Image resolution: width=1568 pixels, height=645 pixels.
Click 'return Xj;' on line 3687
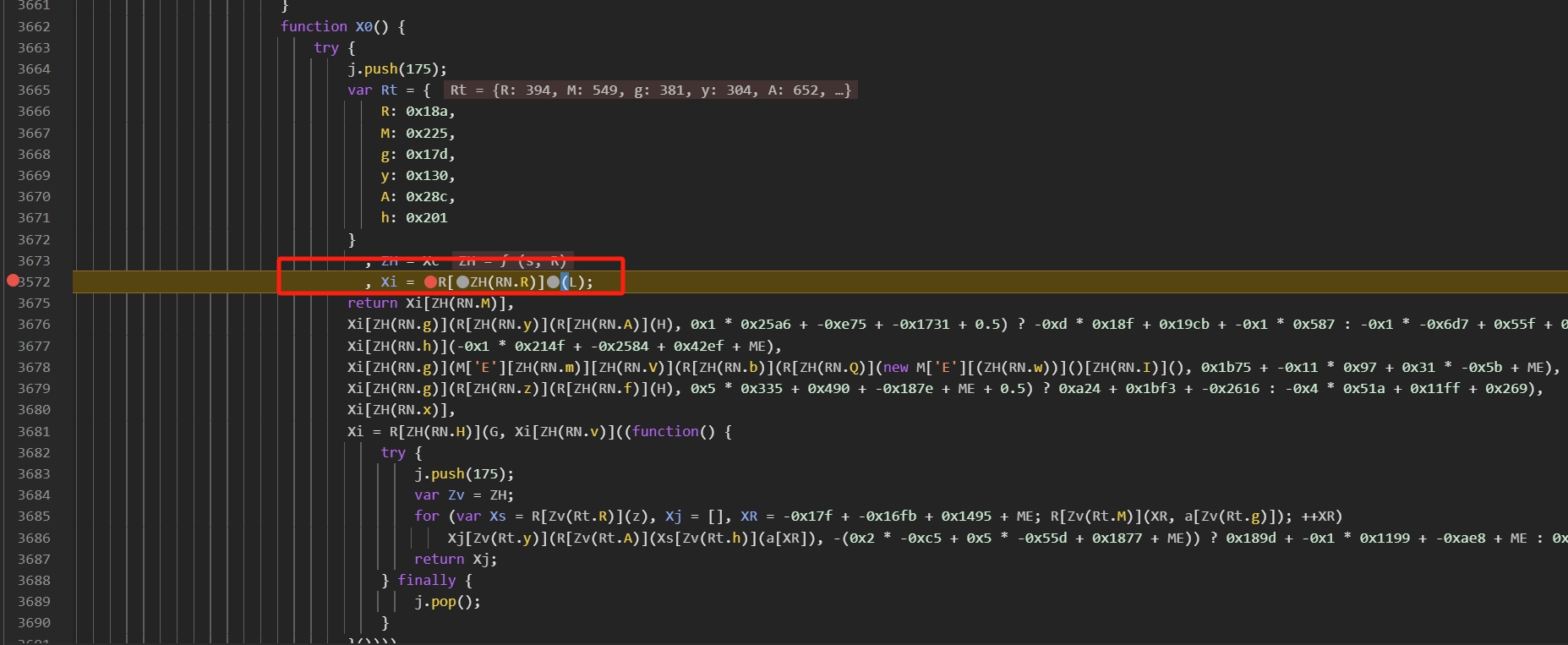coord(456,559)
